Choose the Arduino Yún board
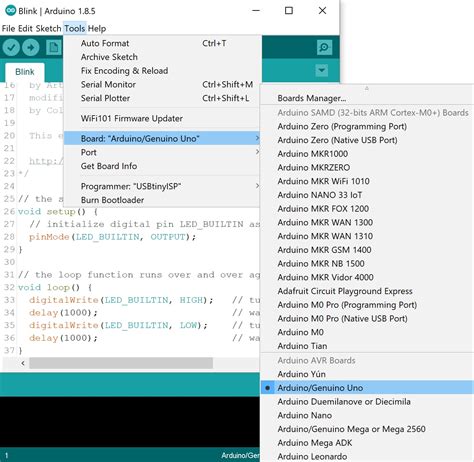The image size is (474, 462). coord(367,374)
